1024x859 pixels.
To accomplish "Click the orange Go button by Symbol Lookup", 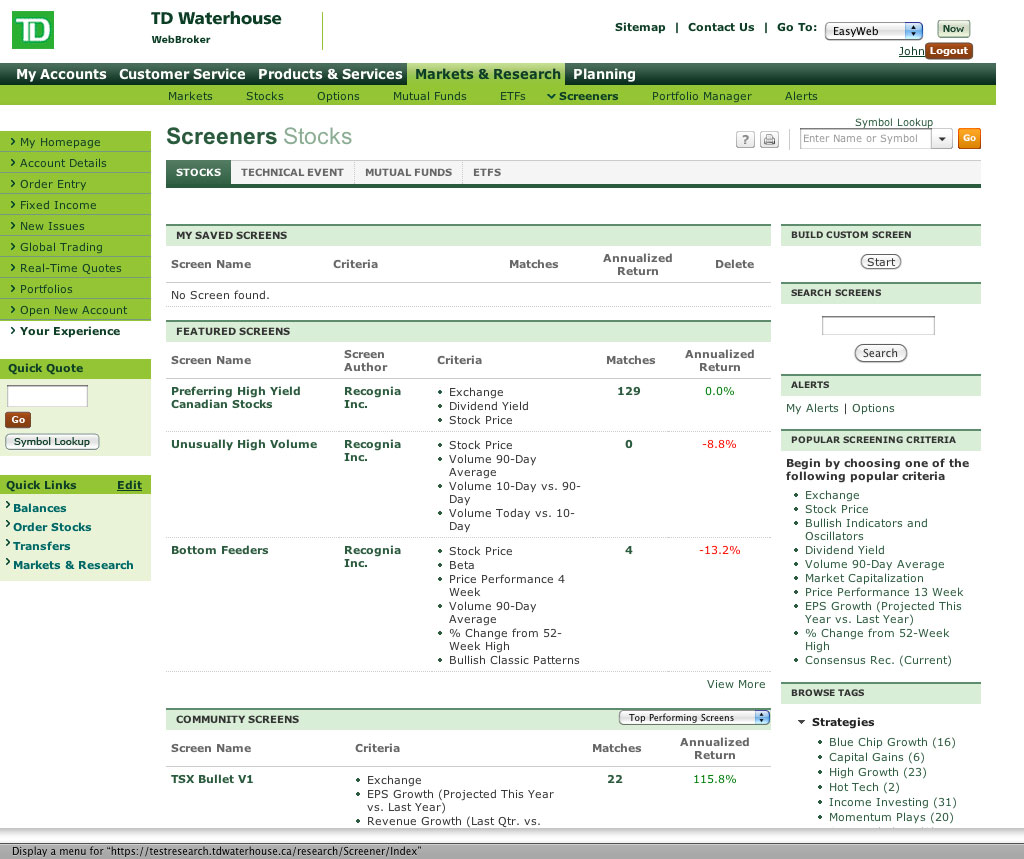I will [969, 138].
